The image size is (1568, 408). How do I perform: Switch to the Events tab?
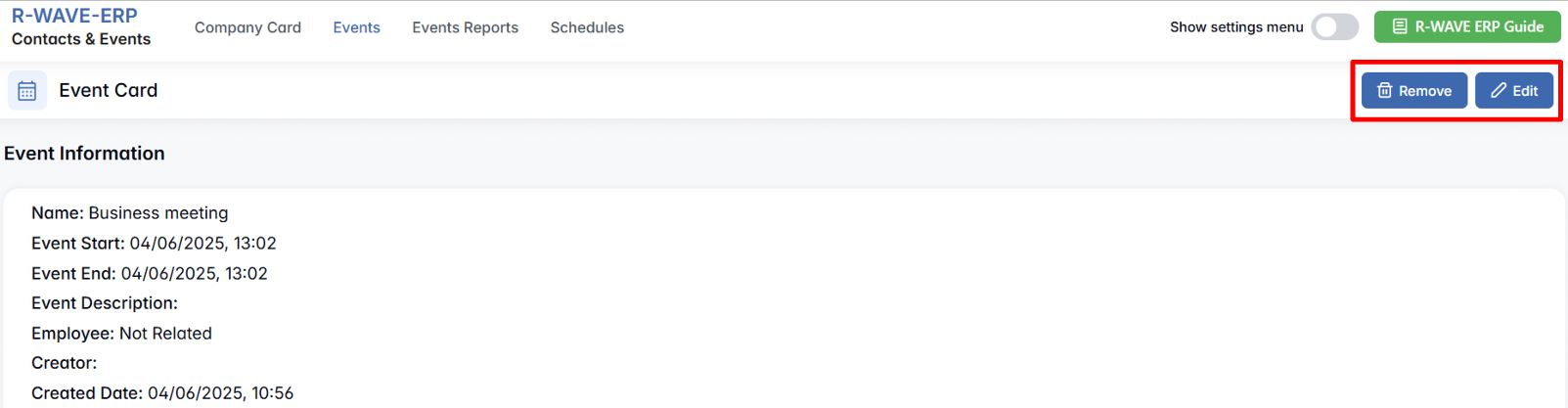pos(356,27)
